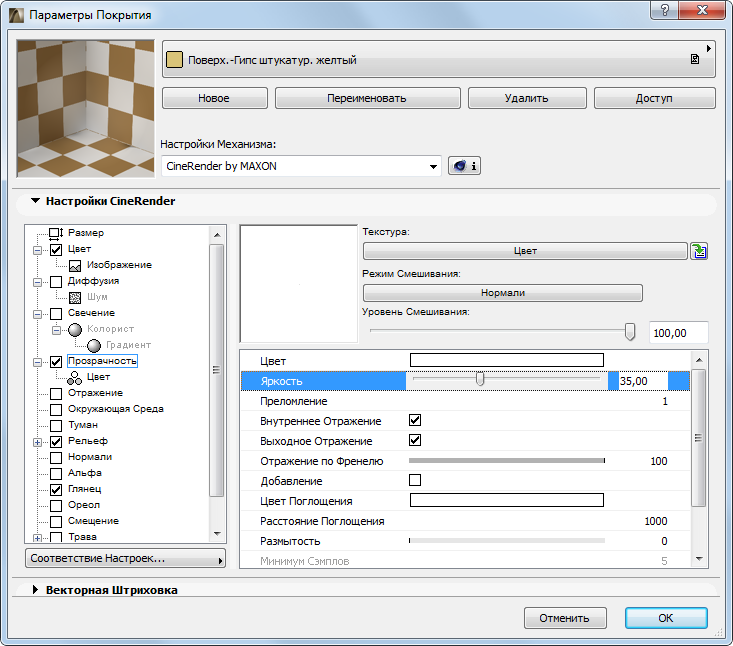This screenshot has height=646, width=733.
Task: Toggle the Рельеф channel checkbox
Action: [56, 442]
